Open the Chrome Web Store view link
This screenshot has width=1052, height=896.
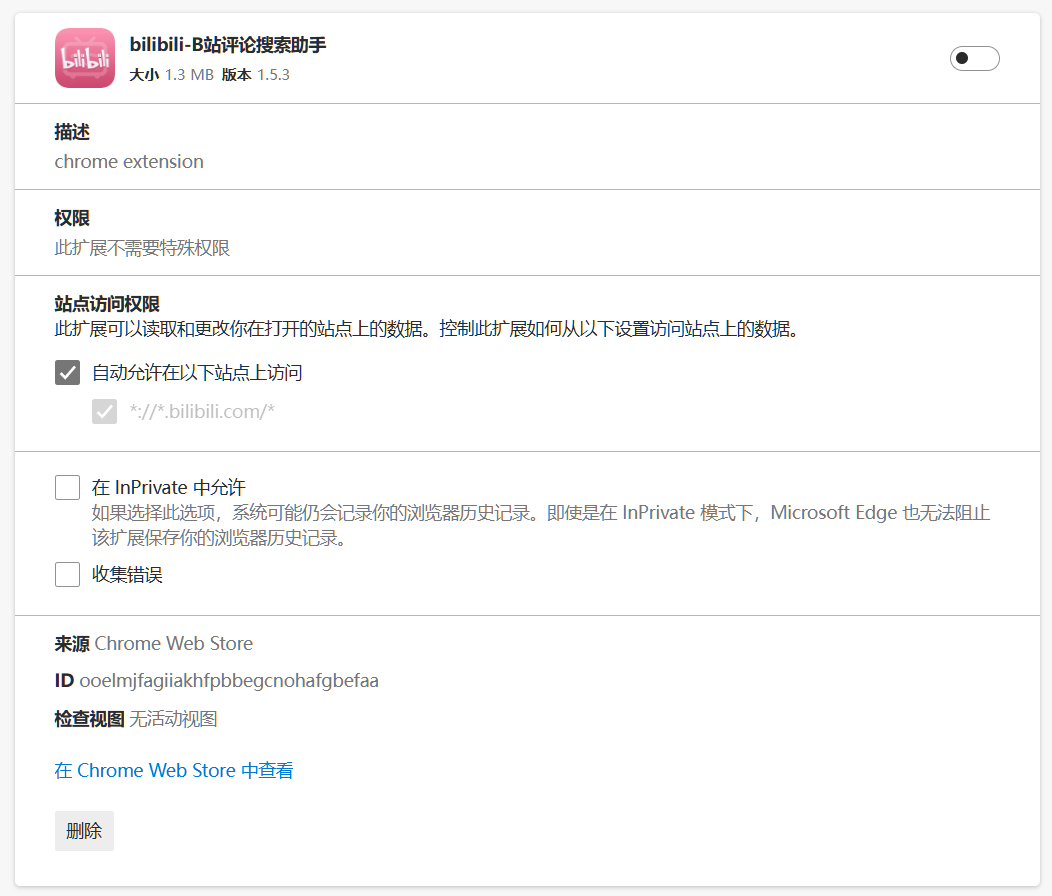(x=174, y=770)
